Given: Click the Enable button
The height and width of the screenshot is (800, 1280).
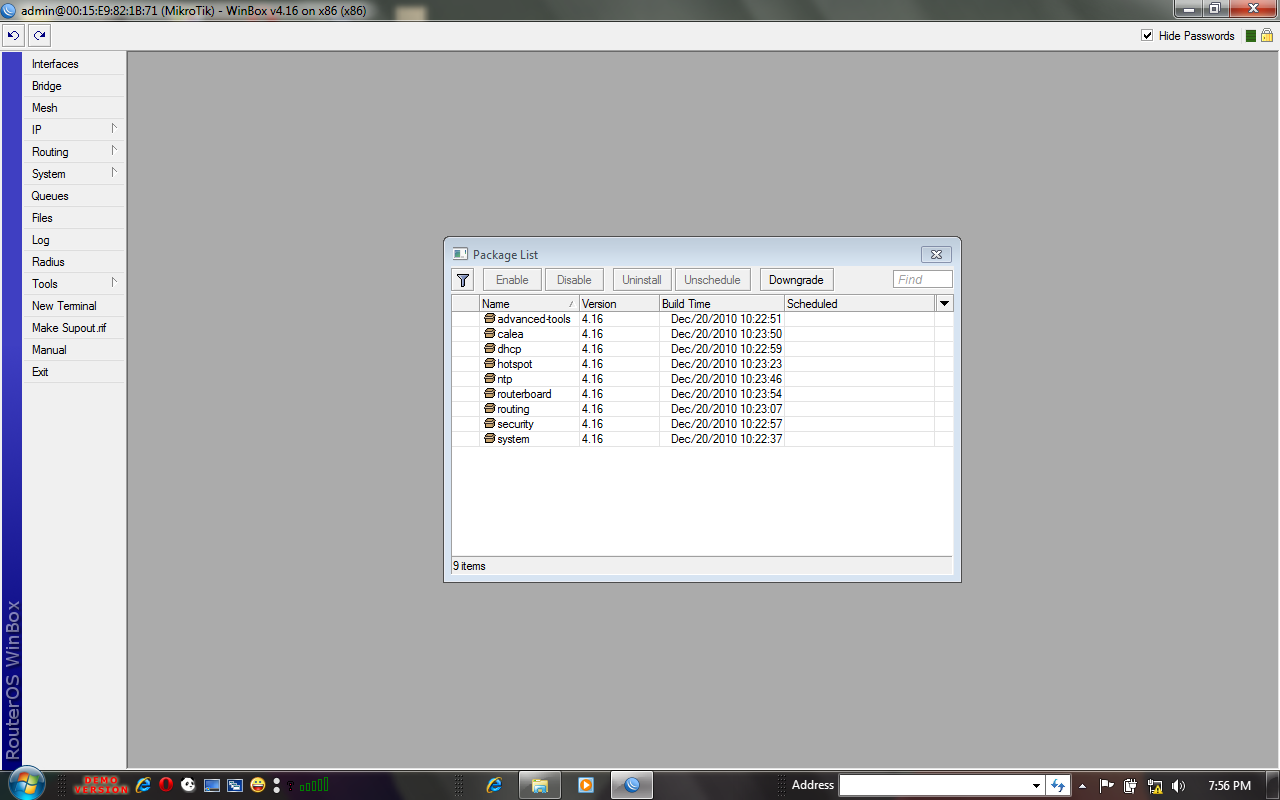Looking at the screenshot, I should pos(512,280).
